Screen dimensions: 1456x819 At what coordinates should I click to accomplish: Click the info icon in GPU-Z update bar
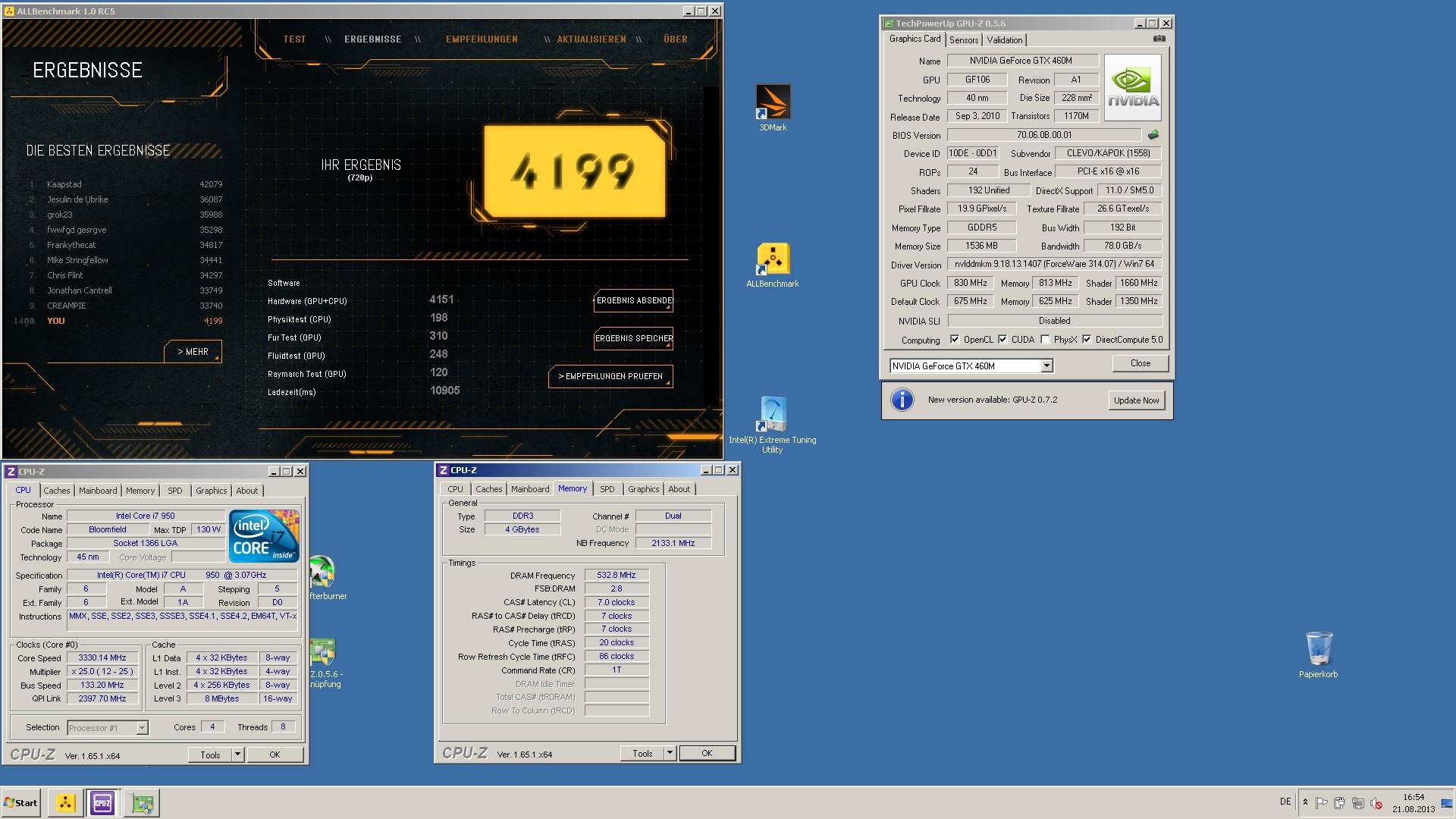pyautogui.click(x=902, y=400)
